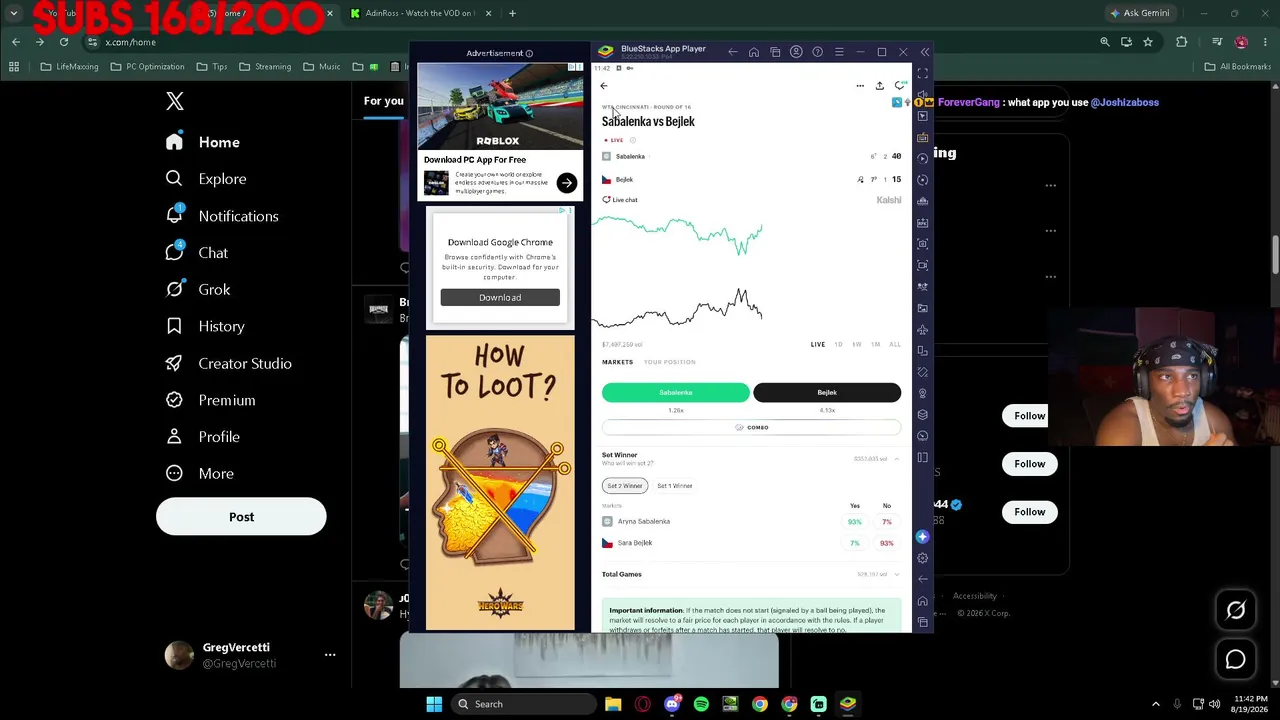Viewport: 1280px width, 720px height.
Task: Switch chart range to LIVE
Action: (818, 344)
